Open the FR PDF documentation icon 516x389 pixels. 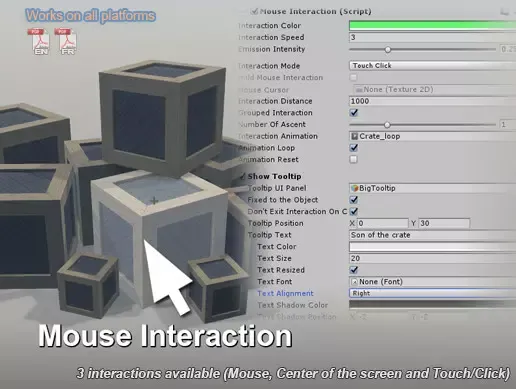click(68, 42)
